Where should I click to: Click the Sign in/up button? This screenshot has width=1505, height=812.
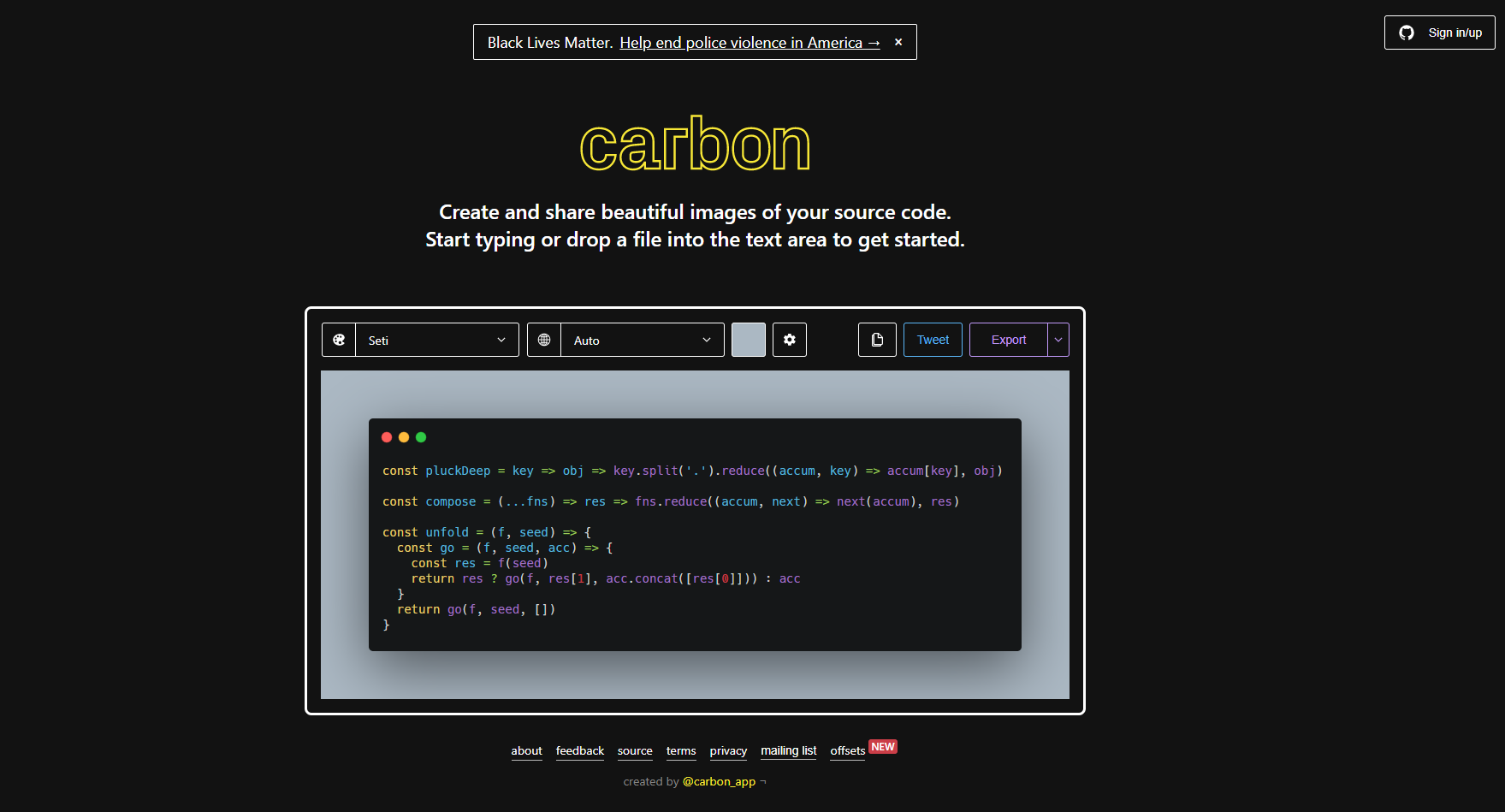tap(1440, 33)
